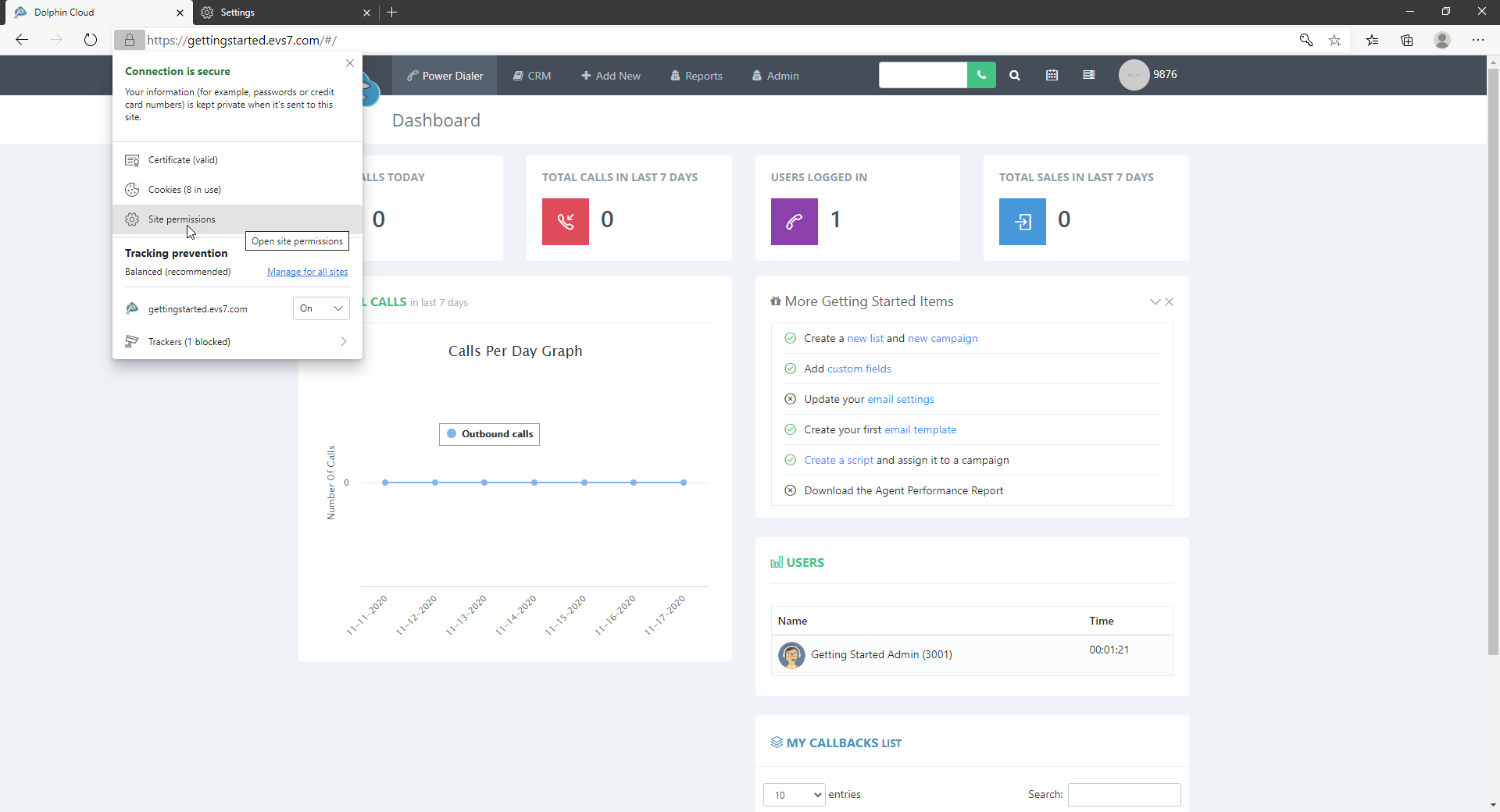Click Download the Agent Performance Report text

click(x=904, y=491)
